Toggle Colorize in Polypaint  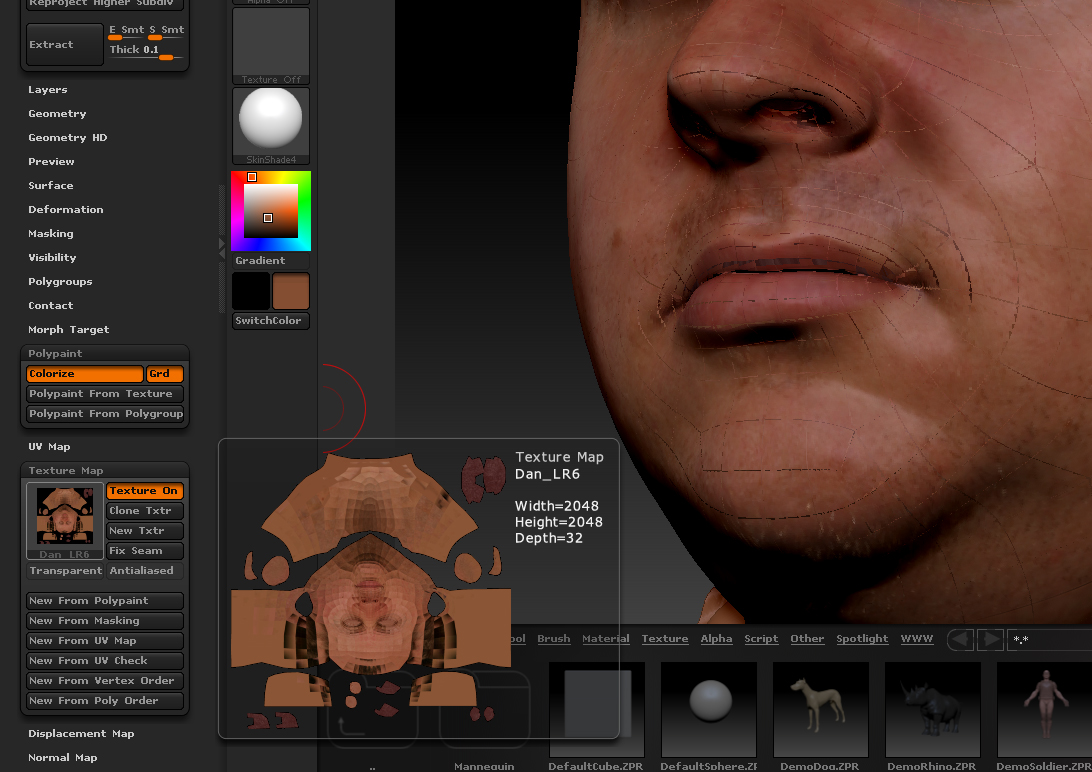pos(85,374)
